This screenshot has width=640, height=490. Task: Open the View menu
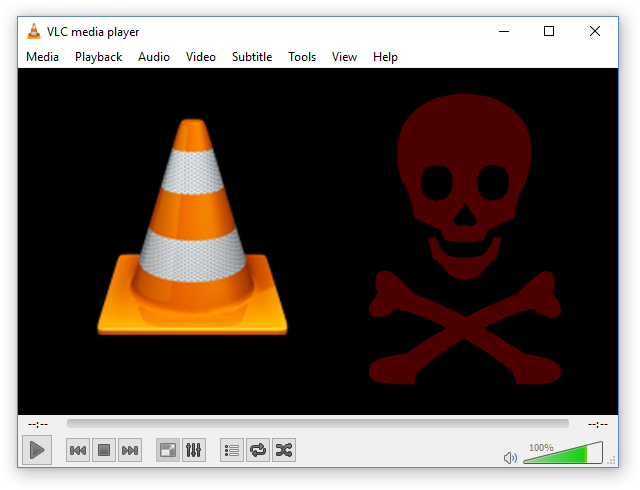click(x=344, y=57)
